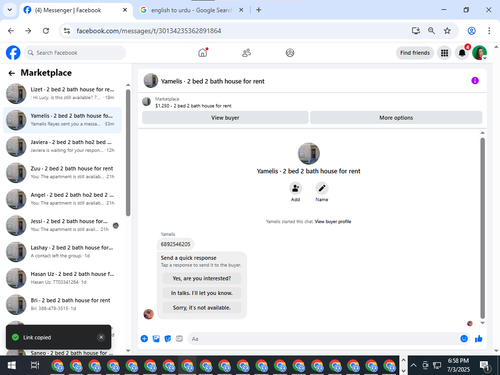Open the Friends icon in top bar

coord(246,53)
